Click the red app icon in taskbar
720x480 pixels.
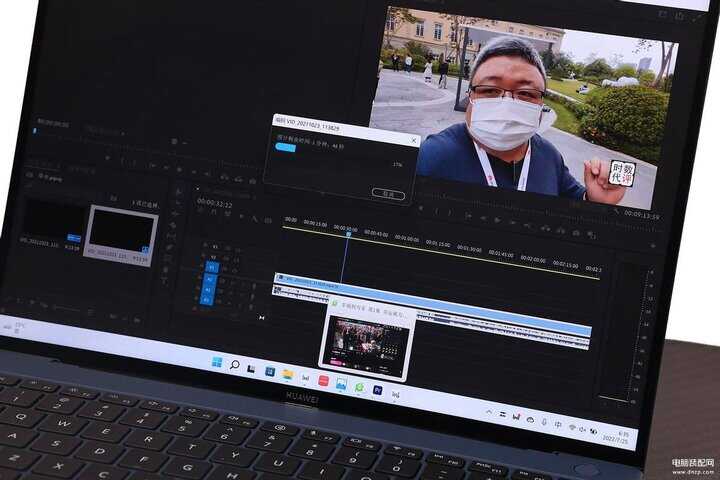point(323,381)
